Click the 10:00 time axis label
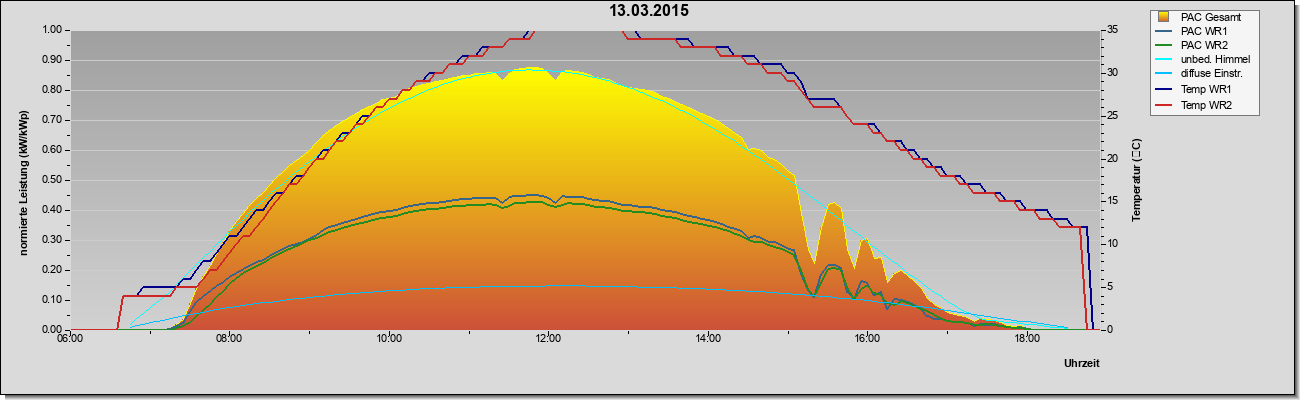Viewport: 1300px width, 400px height. 389,340
